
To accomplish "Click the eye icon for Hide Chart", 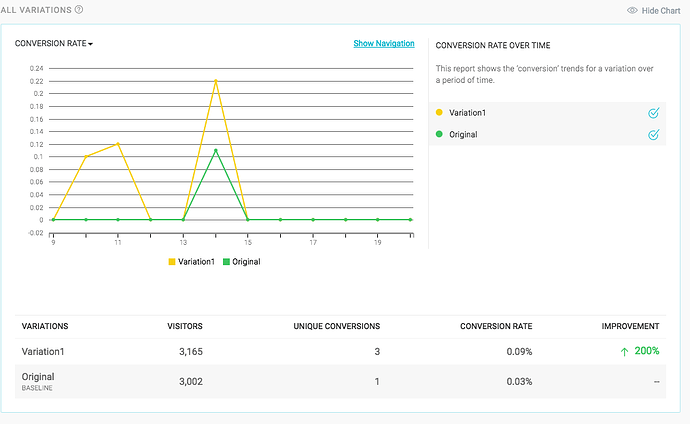I will pos(632,10).
